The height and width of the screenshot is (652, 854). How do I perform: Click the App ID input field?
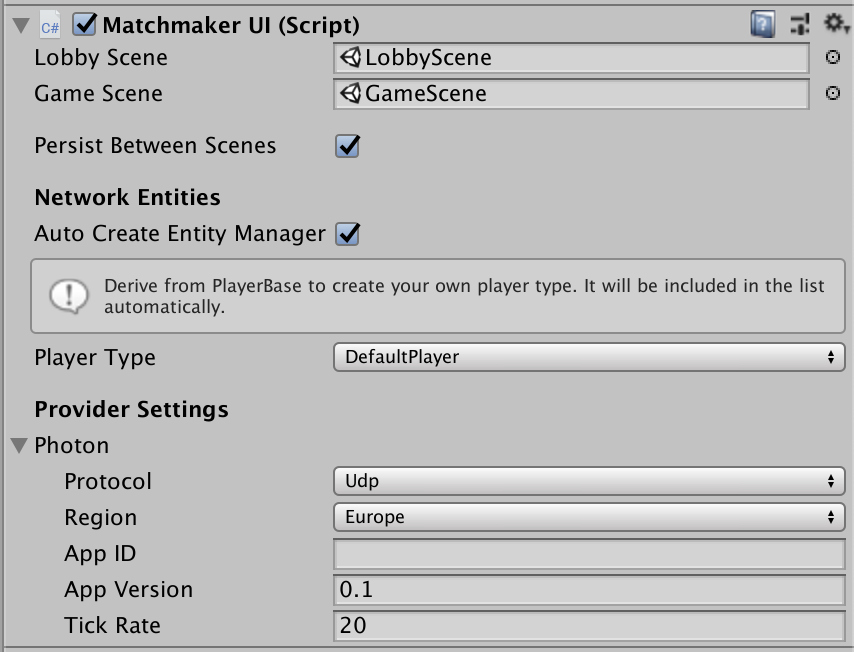point(589,553)
